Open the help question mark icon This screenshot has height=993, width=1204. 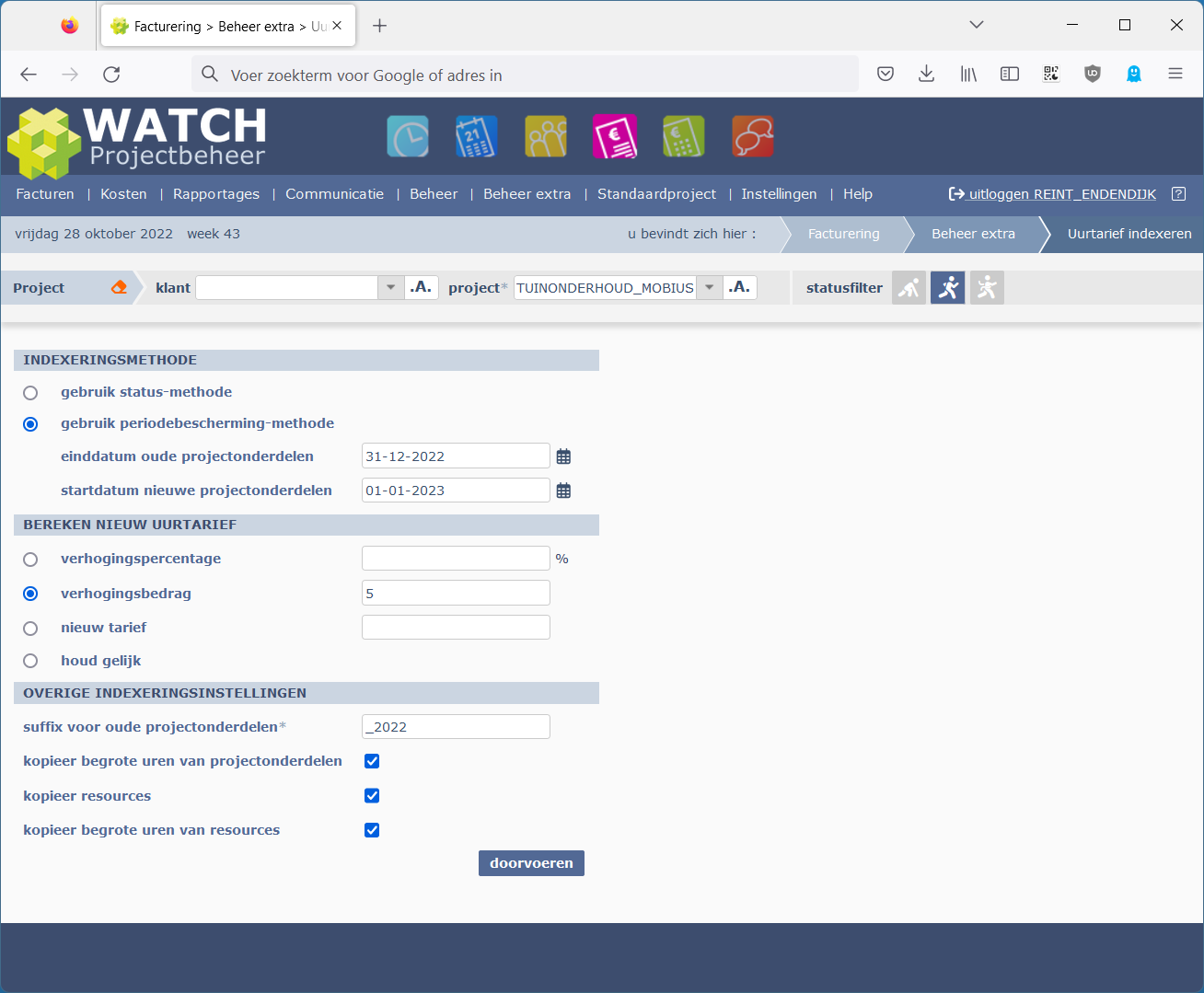(x=1179, y=193)
